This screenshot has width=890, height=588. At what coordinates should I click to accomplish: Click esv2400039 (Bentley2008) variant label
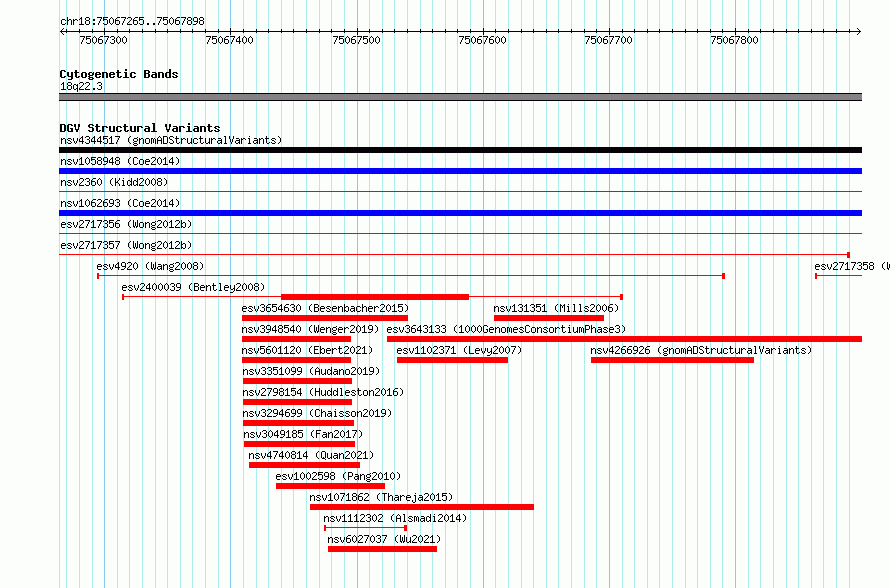(193, 287)
